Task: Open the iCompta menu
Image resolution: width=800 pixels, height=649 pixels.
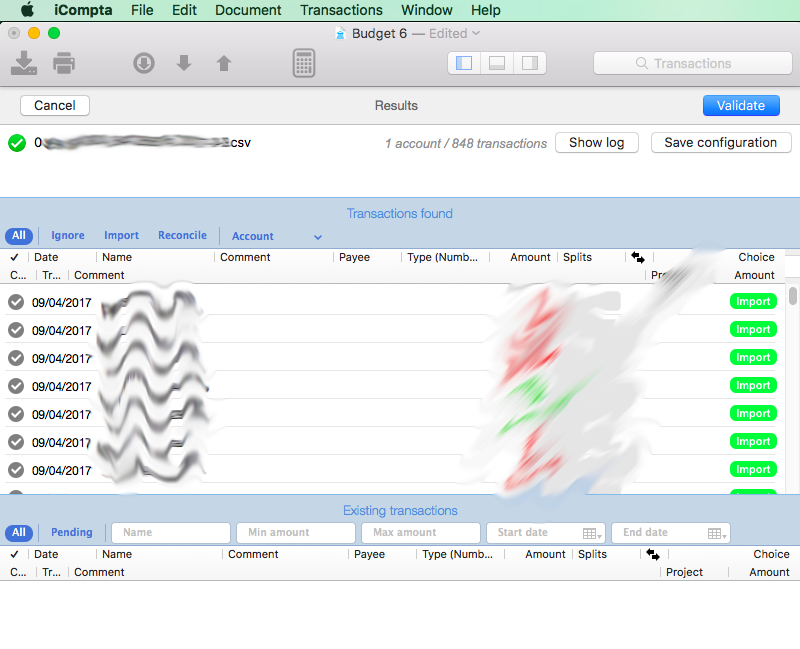Action: tap(83, 10)
